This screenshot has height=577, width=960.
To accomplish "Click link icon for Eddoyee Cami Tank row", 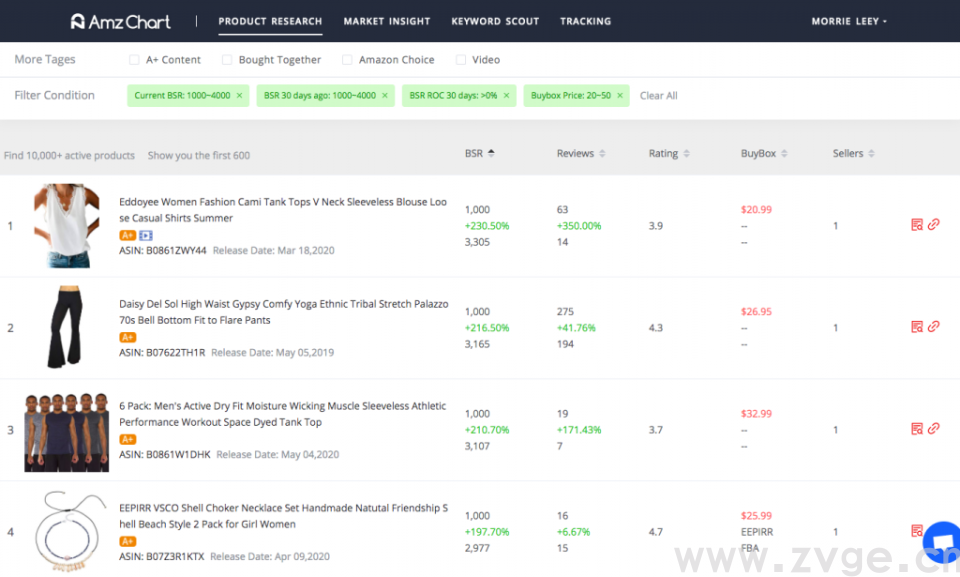I will (x=933, y=225).
